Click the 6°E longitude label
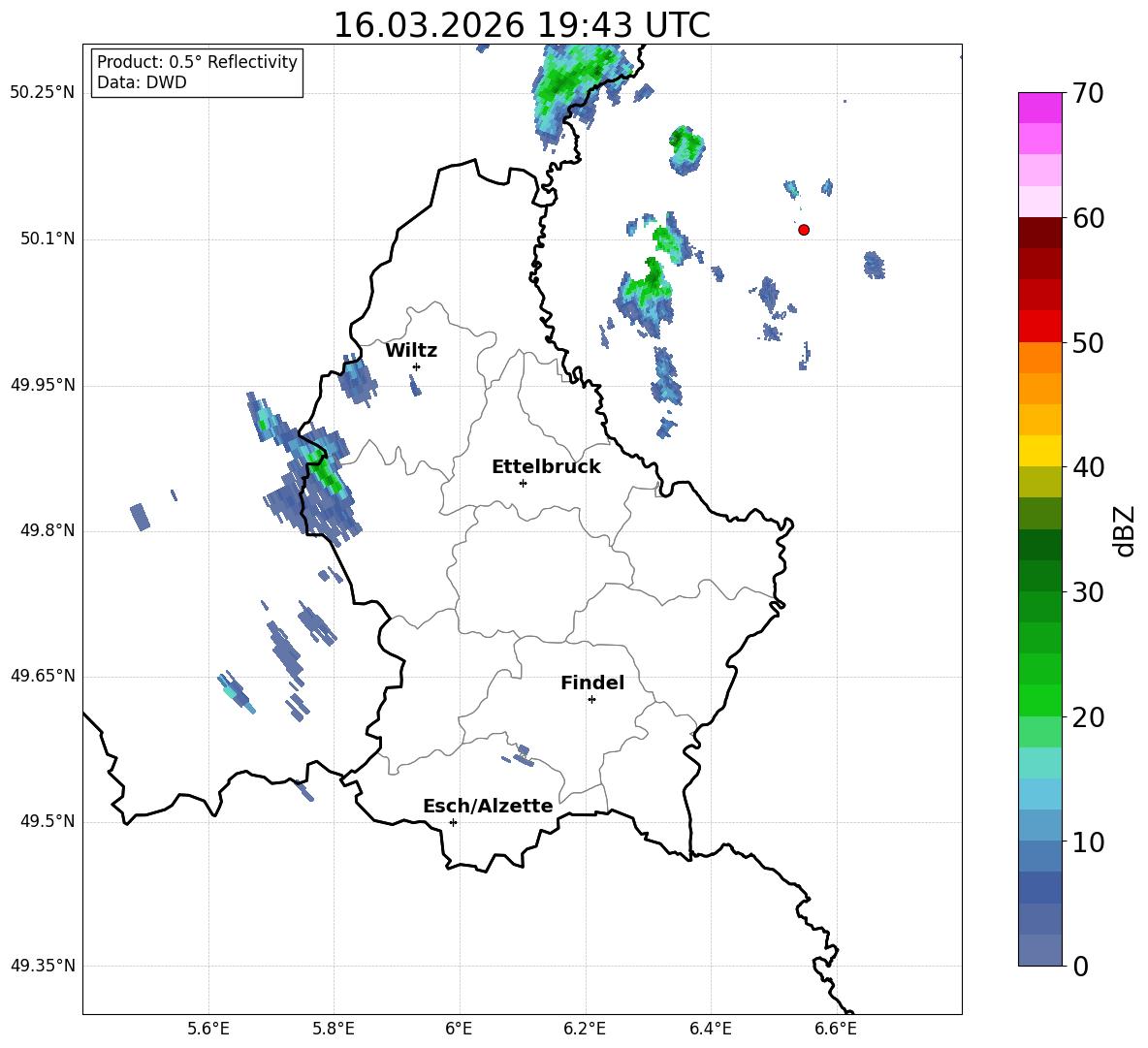The width and height of the screenshot is (1148, 1048). [459, 1029]
